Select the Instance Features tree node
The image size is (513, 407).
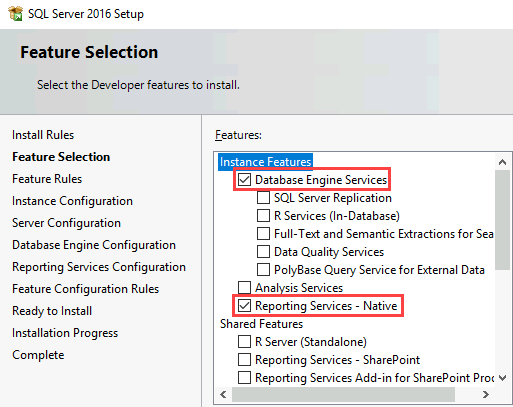[x=265, y=162]
